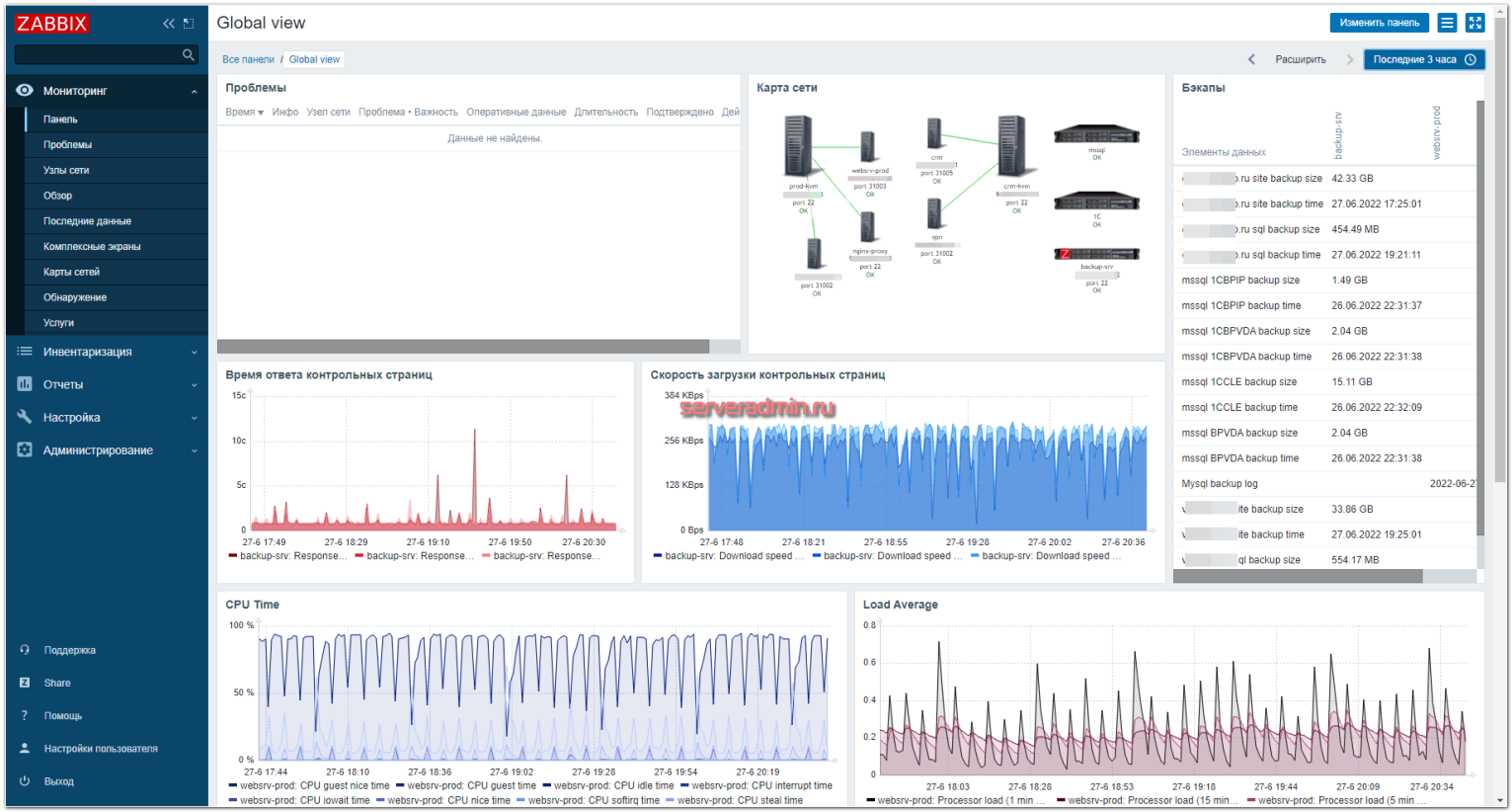Click the sidebar search magnifier icon
The width and height of the screenshot is (1512, 812).
click(189, 55)
